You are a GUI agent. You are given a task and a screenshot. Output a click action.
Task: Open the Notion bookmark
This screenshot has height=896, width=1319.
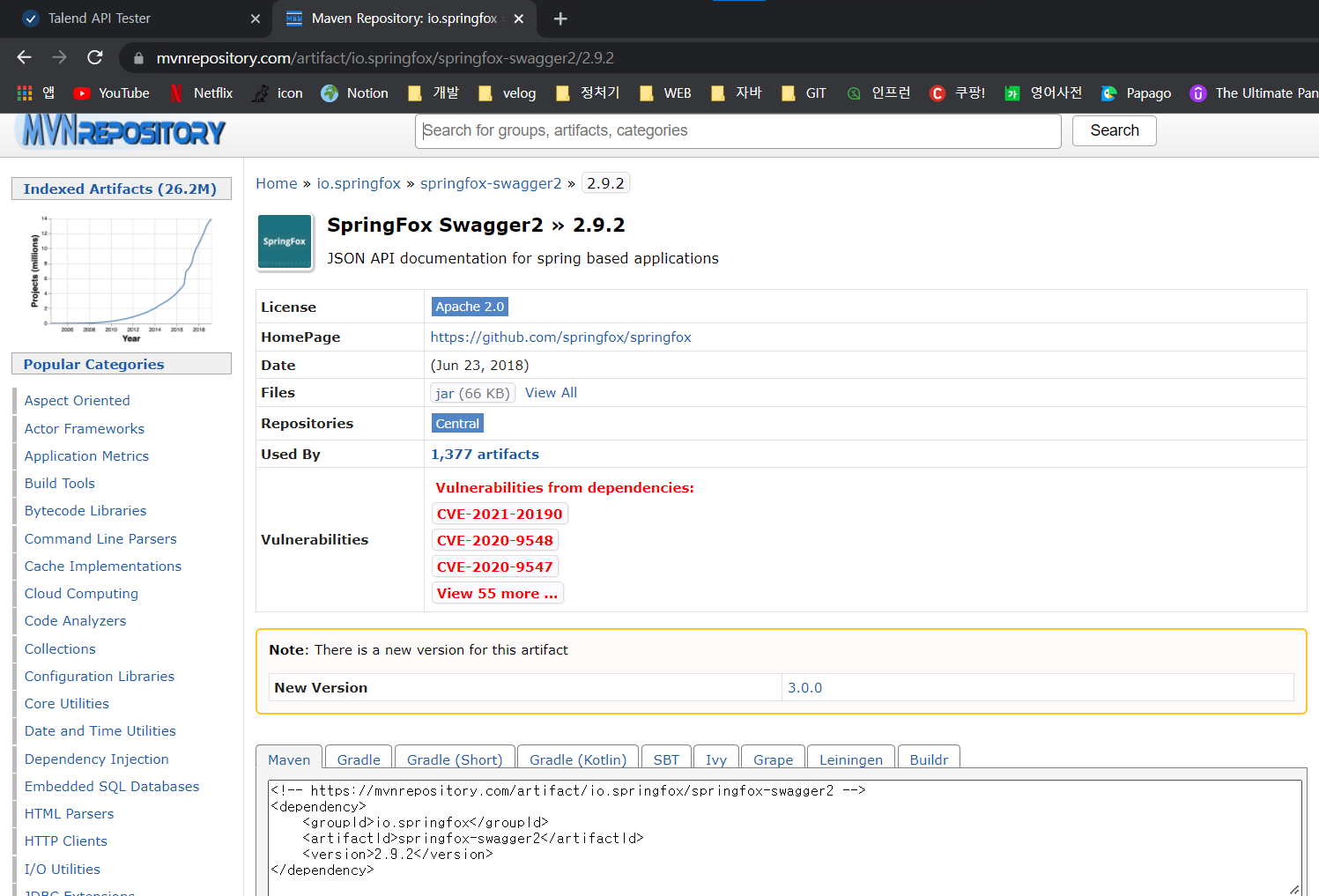click(x=355, y=93)
